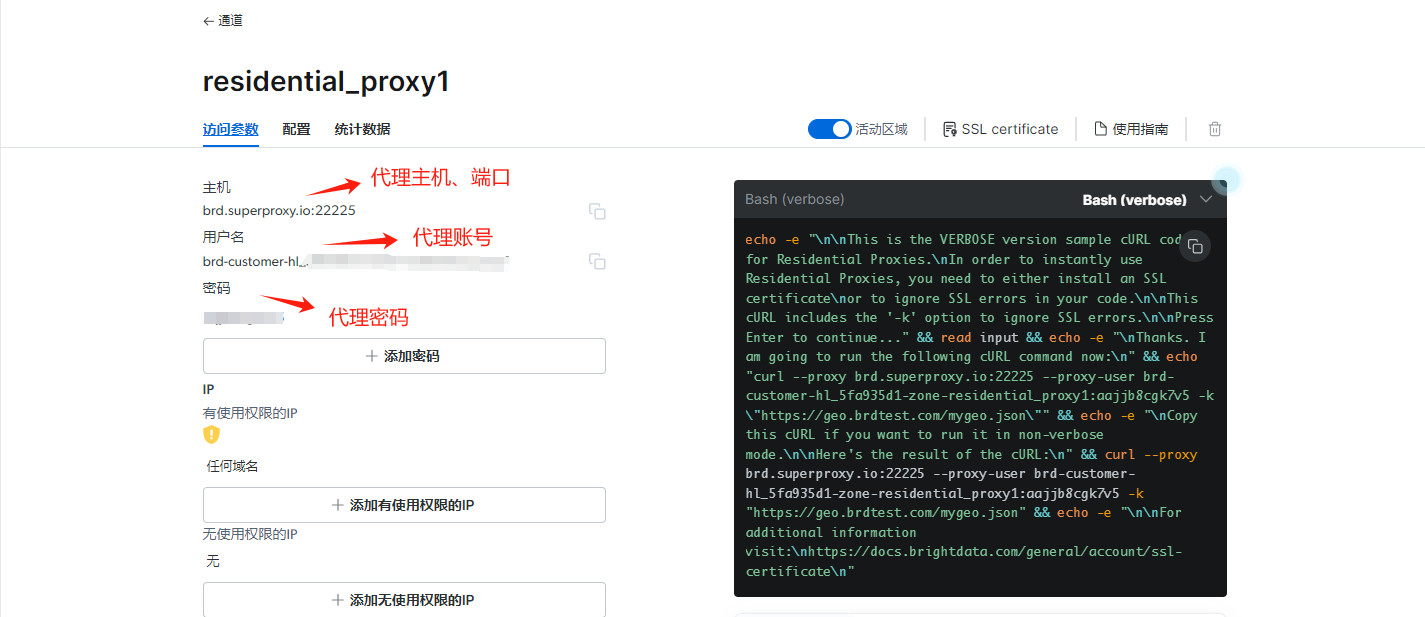This screenshot has width=1425, height=617.
Task: Copy the 用户名 username value
Action: point(597,261)
